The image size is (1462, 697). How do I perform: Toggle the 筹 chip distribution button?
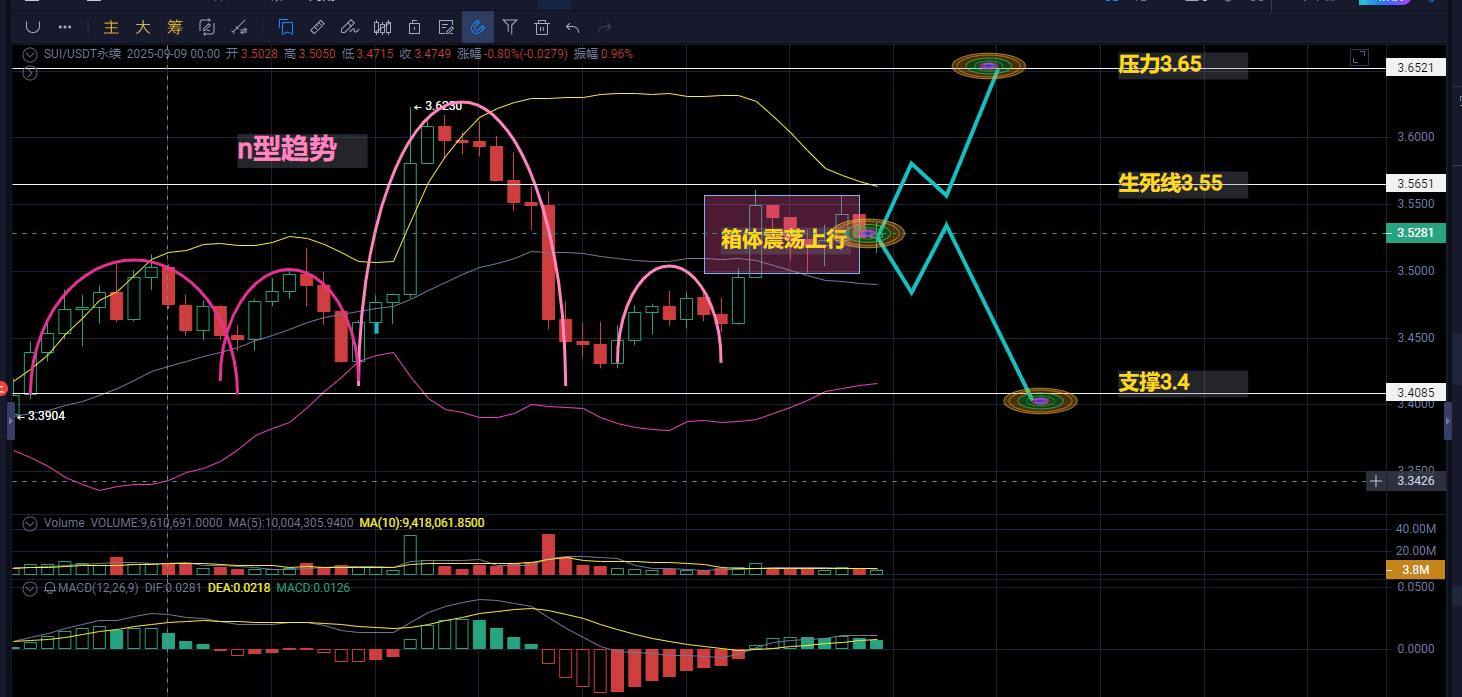[175, 27]
